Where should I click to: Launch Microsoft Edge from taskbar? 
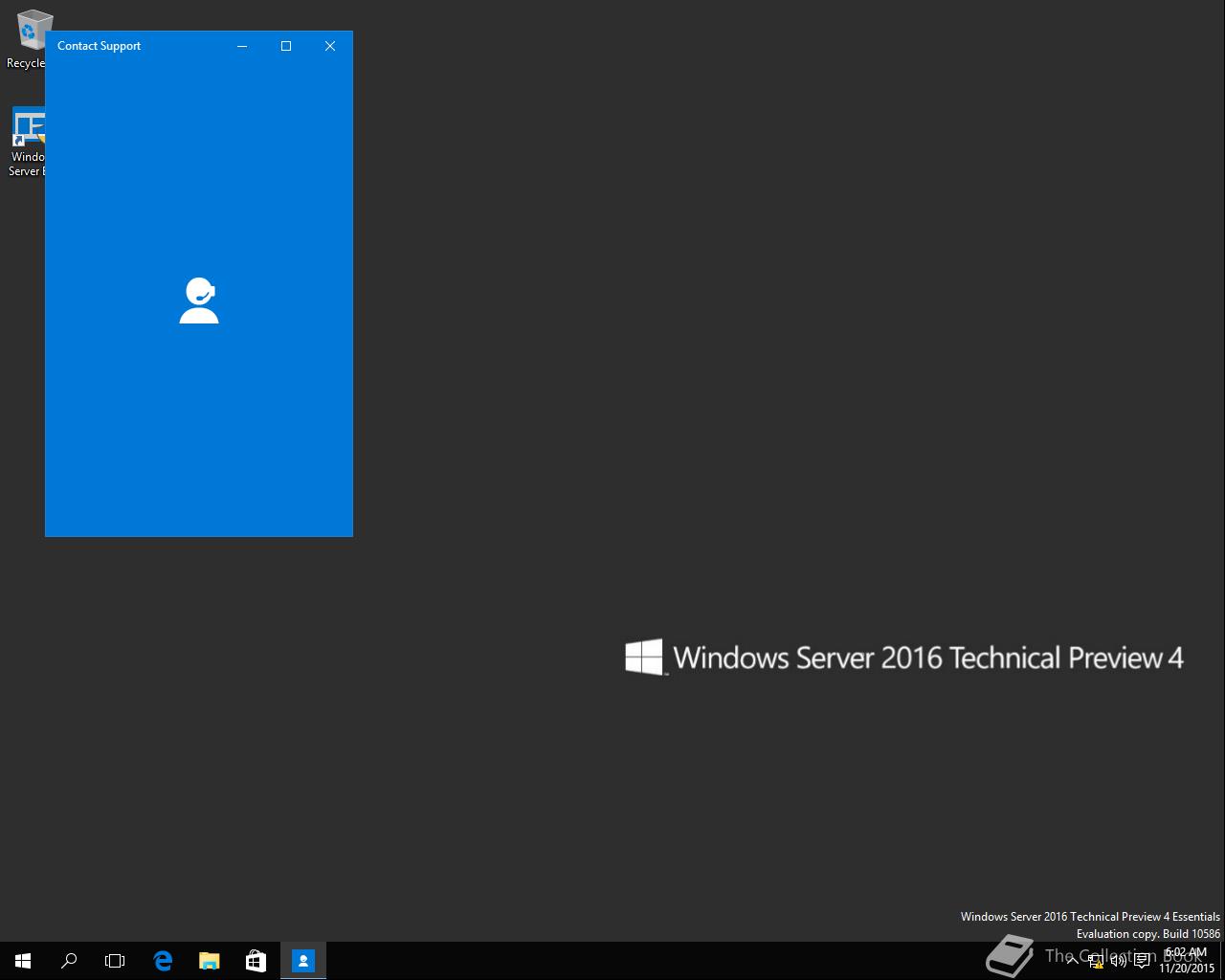[x=163, y=961]
